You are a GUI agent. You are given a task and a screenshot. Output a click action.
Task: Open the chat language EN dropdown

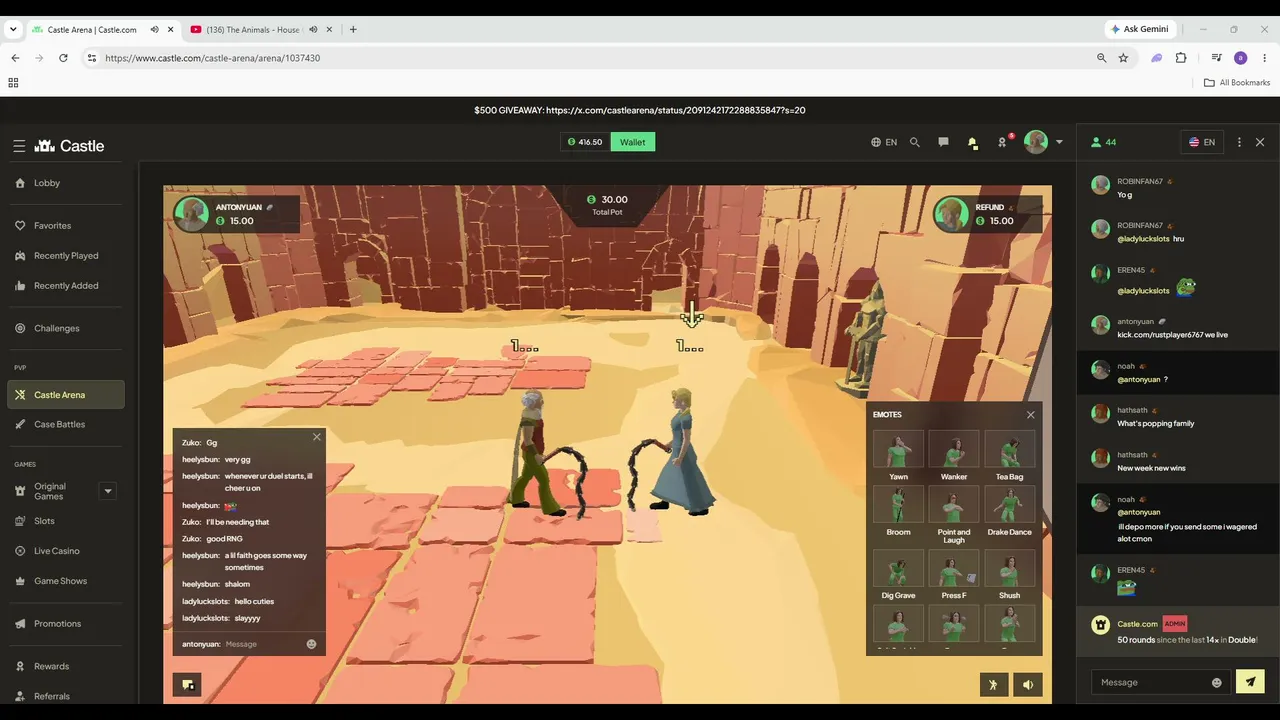[1201, 142]
